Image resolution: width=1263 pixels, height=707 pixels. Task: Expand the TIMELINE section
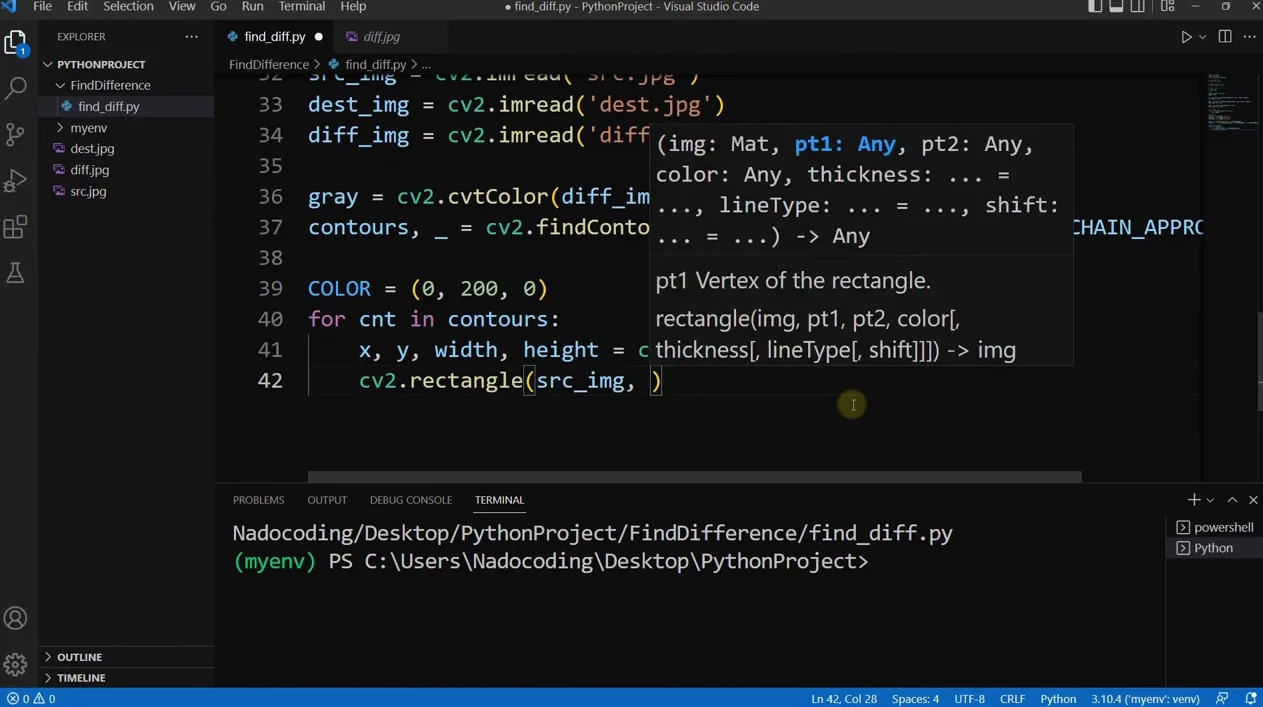point(126,678)
